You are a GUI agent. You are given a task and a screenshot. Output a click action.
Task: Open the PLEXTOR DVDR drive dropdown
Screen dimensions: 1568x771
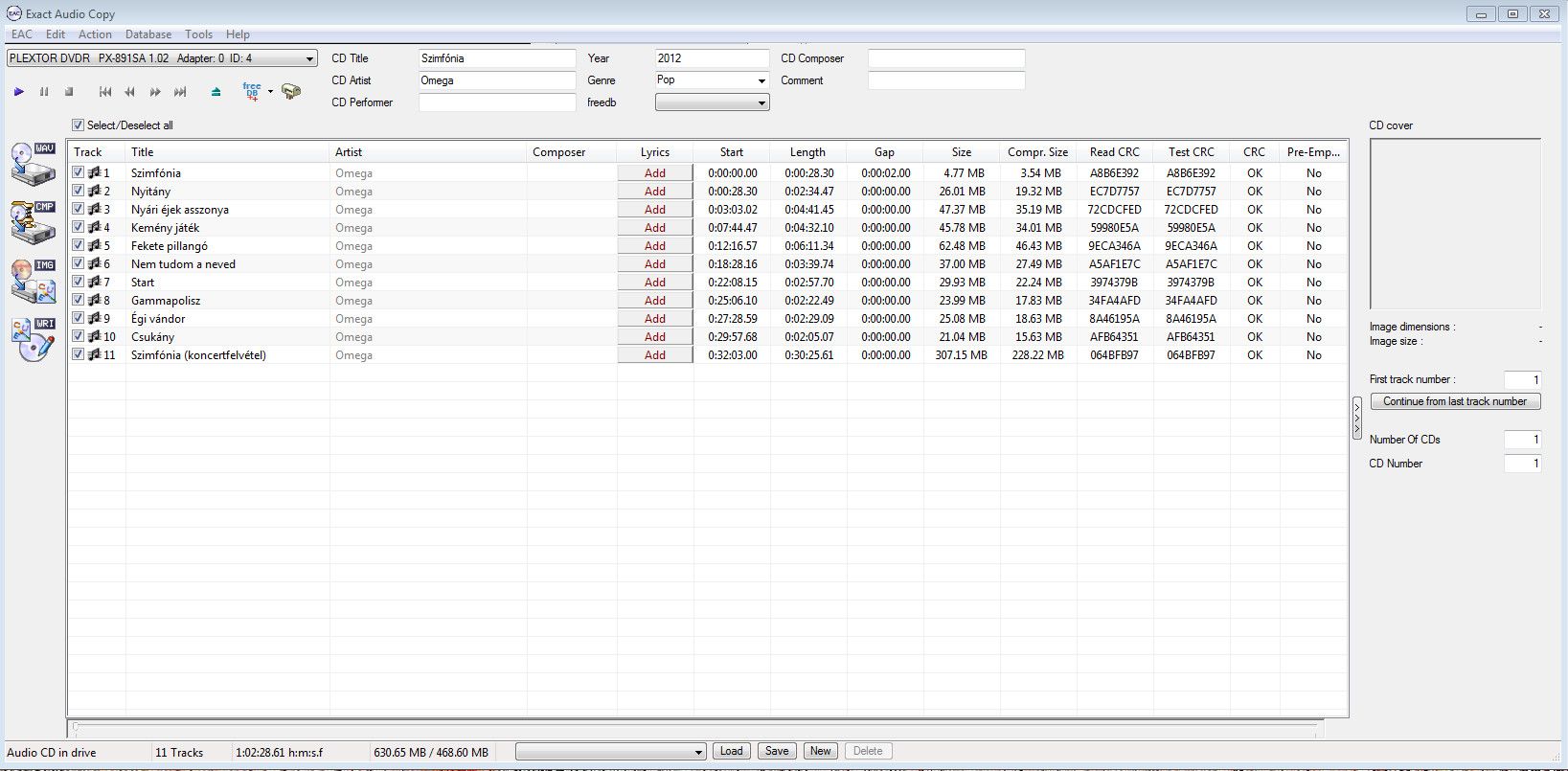coord(162,58)
